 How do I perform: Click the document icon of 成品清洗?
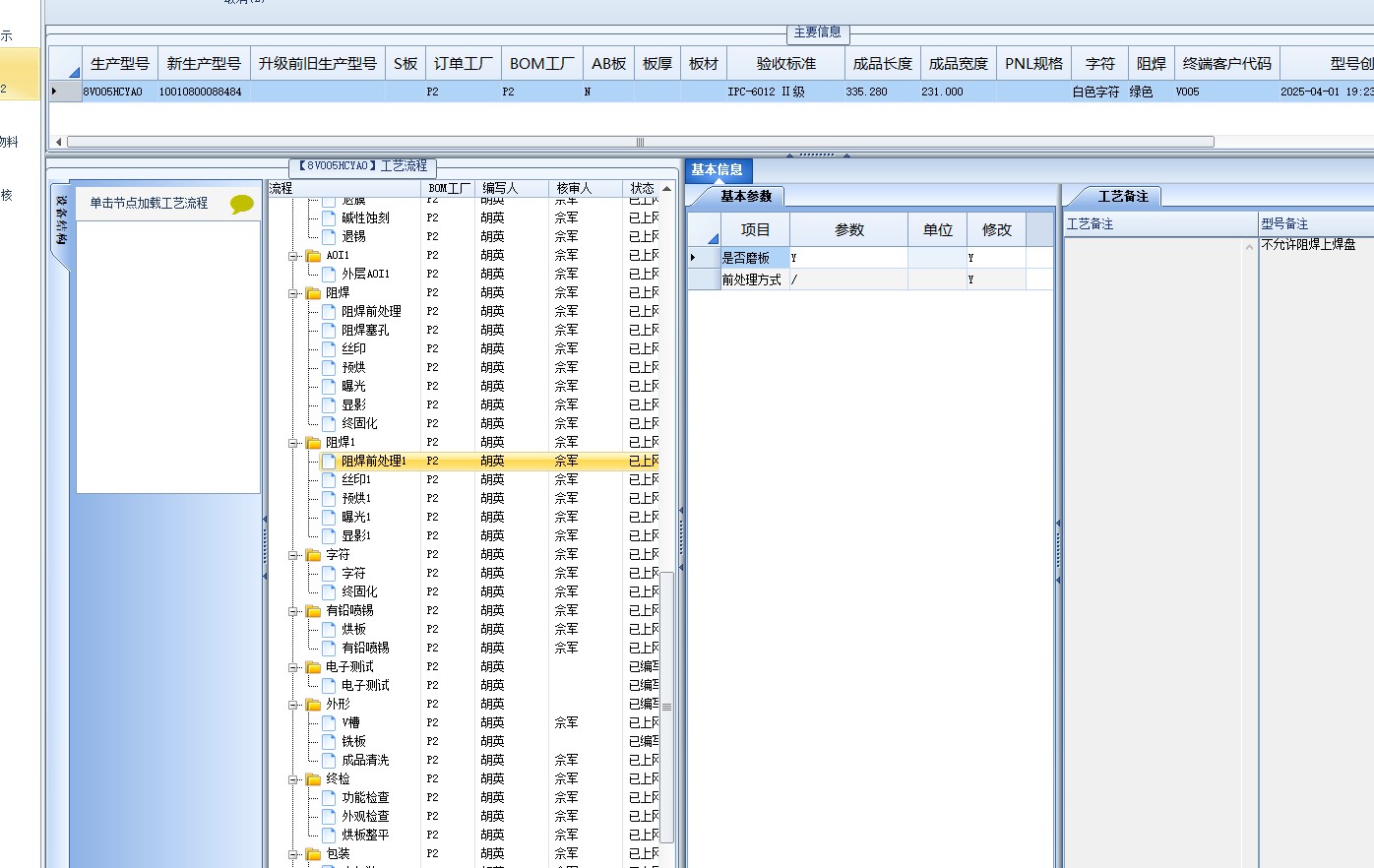point(329,760)
